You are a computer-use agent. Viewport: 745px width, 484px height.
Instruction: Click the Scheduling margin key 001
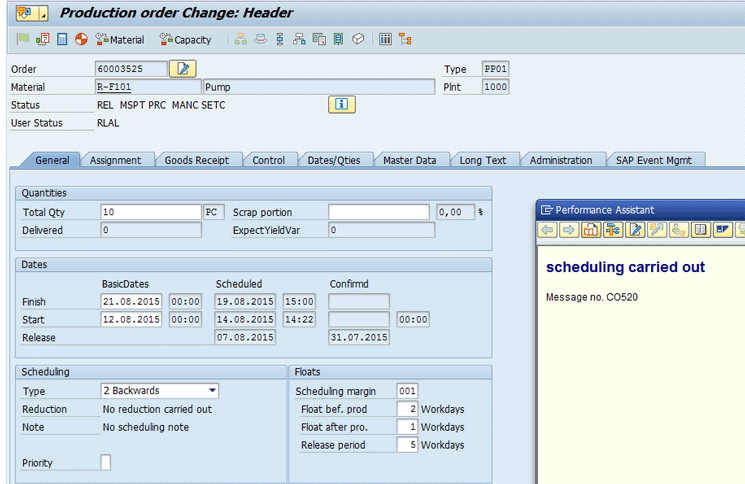[x=407, y=391]
